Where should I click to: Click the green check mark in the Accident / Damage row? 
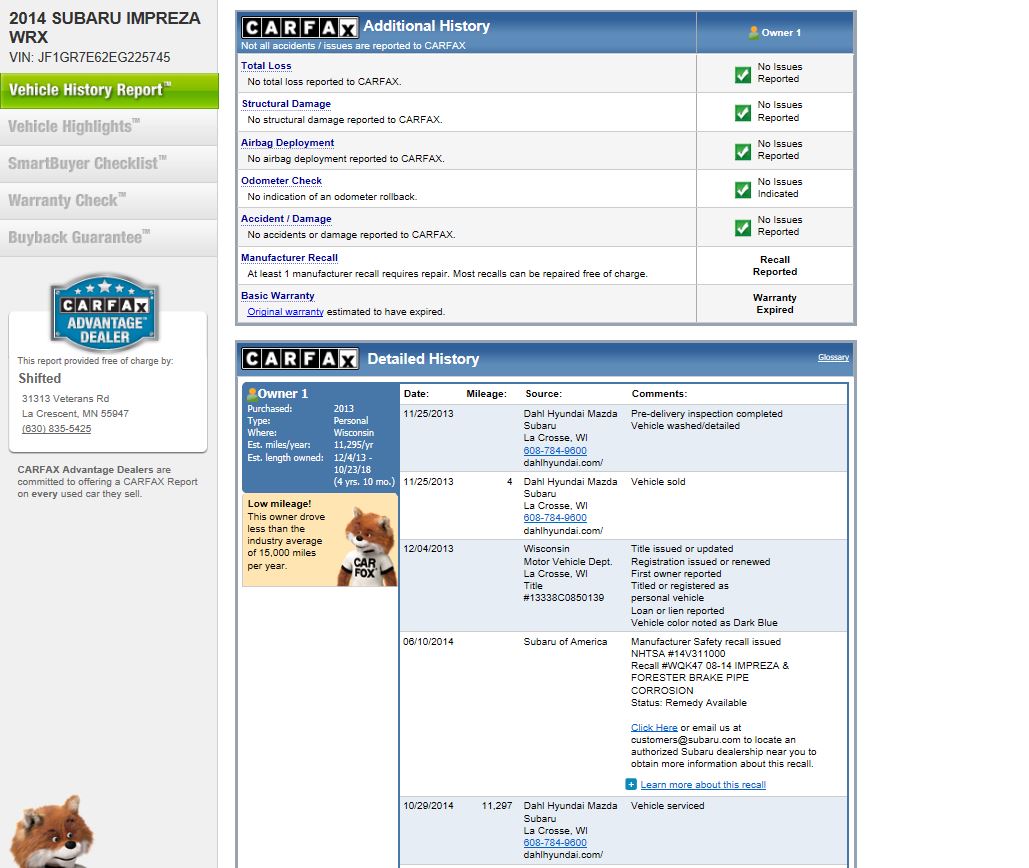743,228
